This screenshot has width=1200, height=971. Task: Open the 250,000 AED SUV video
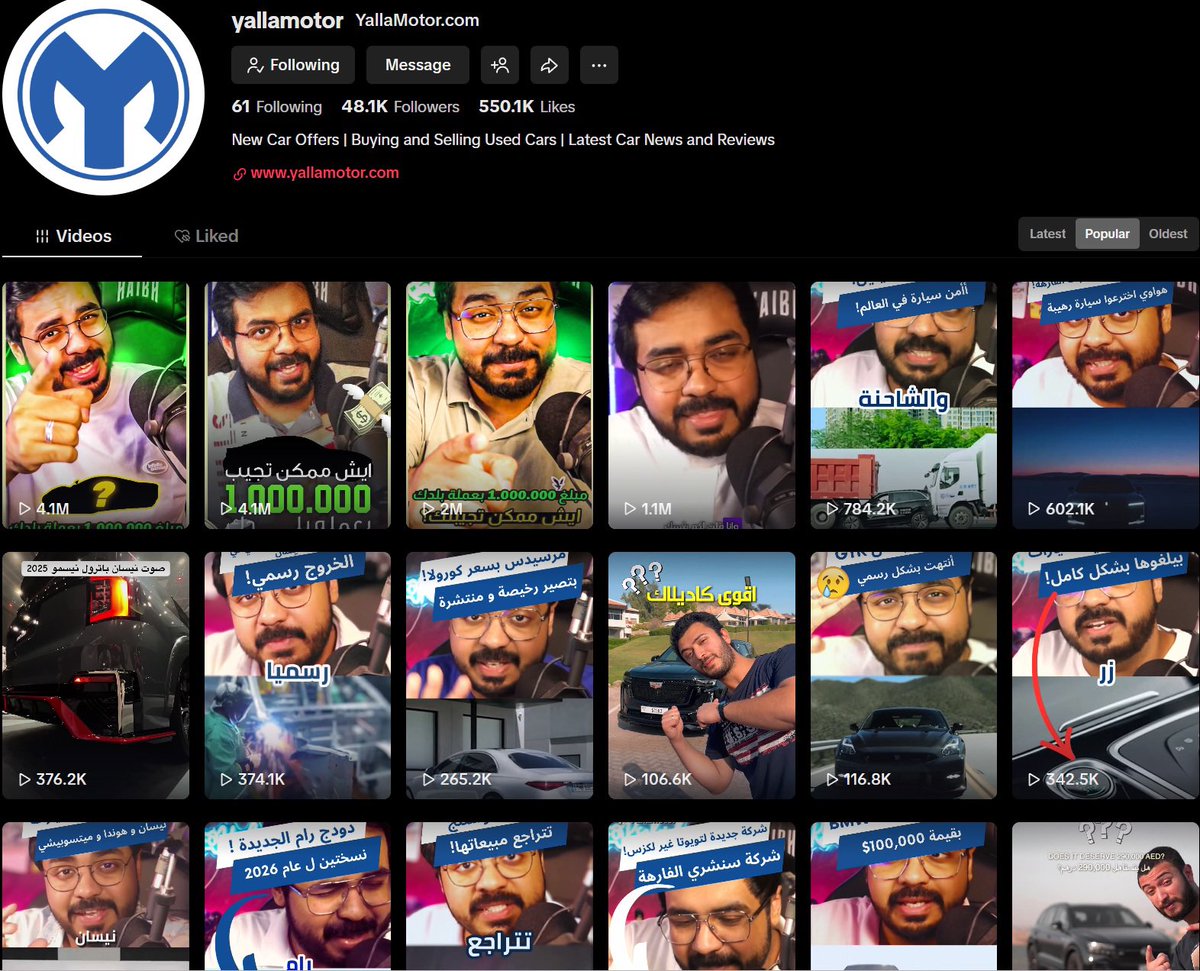(x=1105, y=896)
